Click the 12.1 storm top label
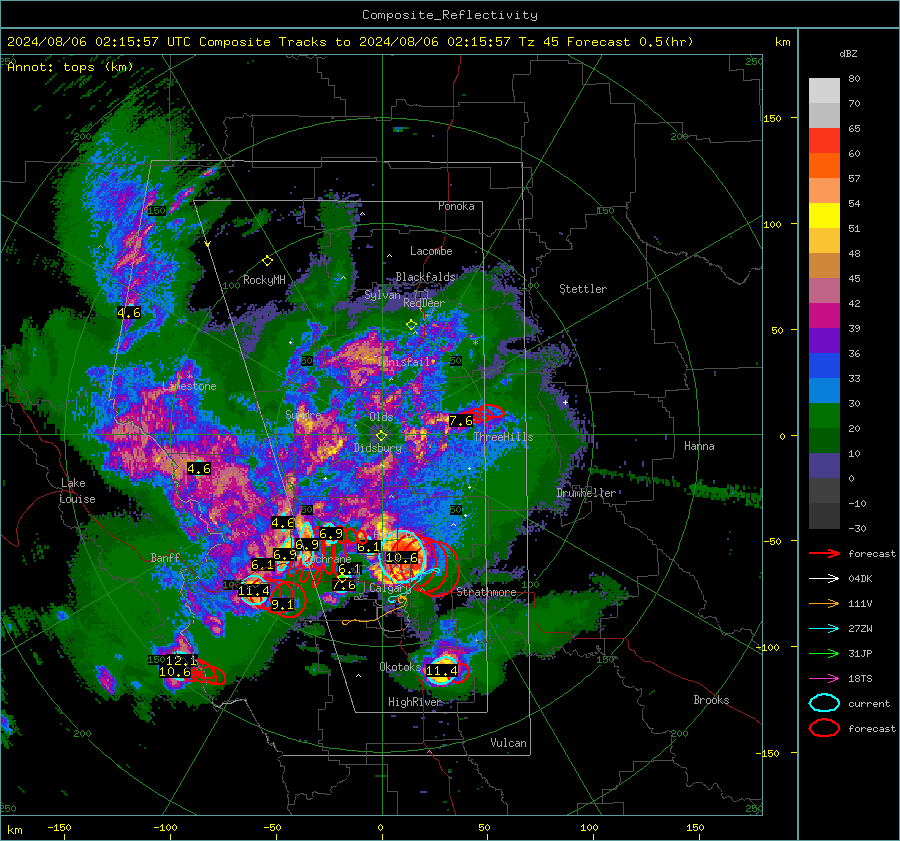 (x=181, y=660)
